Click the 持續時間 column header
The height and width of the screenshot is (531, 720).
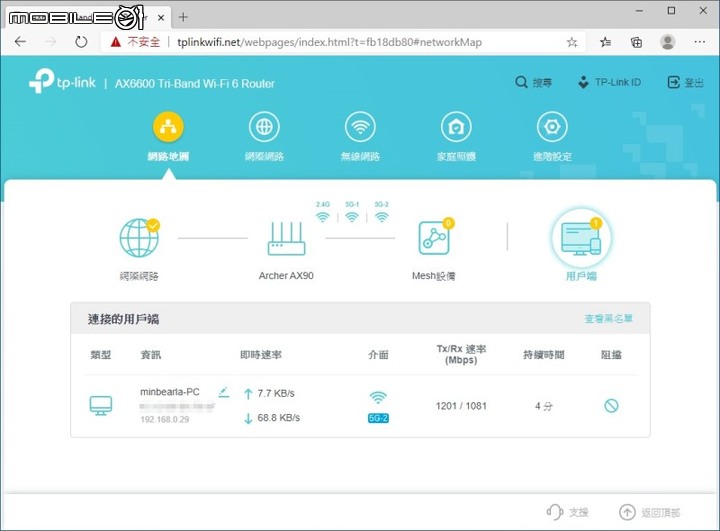click(x=544, y=355)
